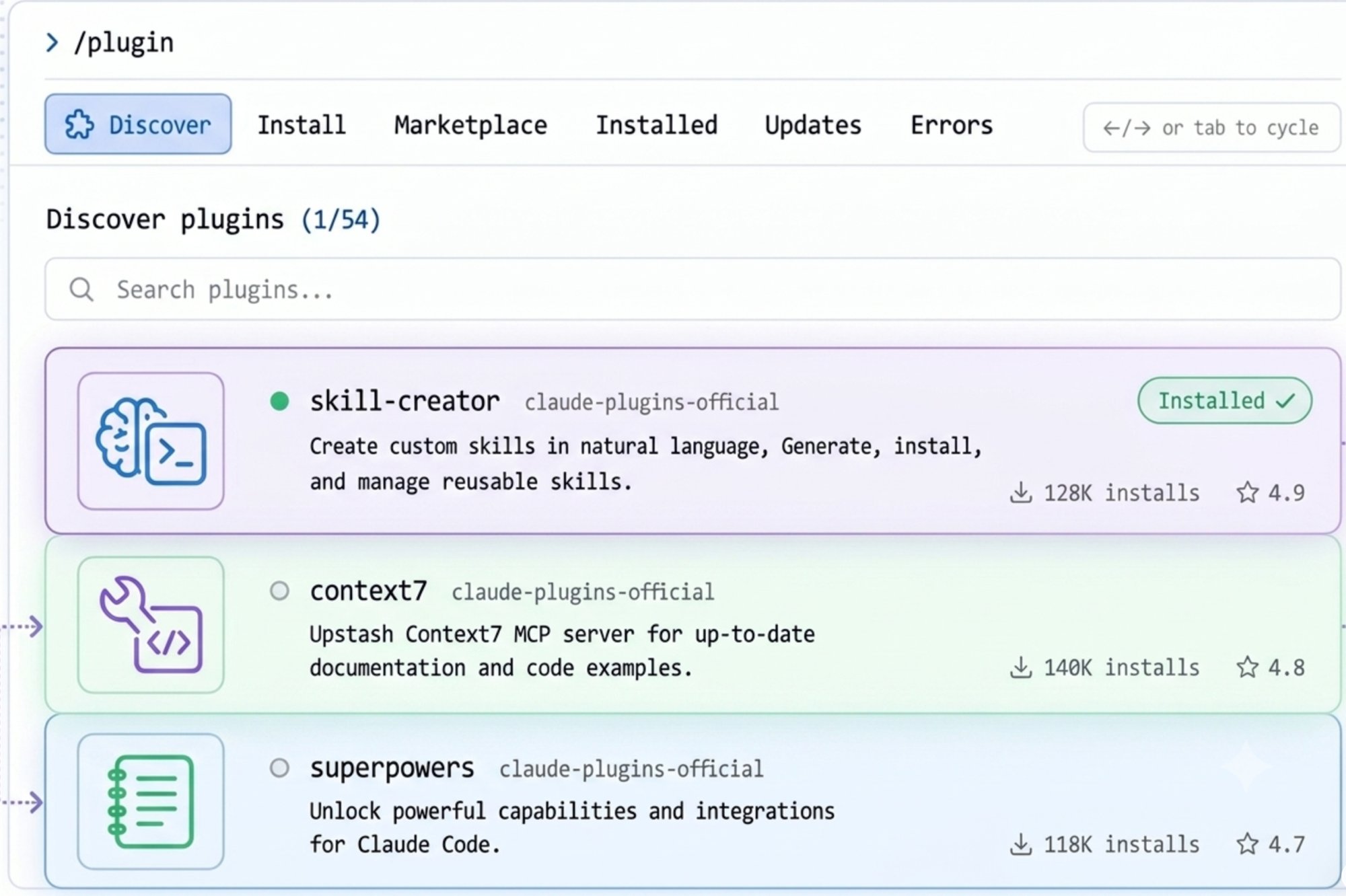This screenshot has height=896, width=1346.
Task: Click the 'Upstash Context7 MCP server' description
Action: pos(562,651)
